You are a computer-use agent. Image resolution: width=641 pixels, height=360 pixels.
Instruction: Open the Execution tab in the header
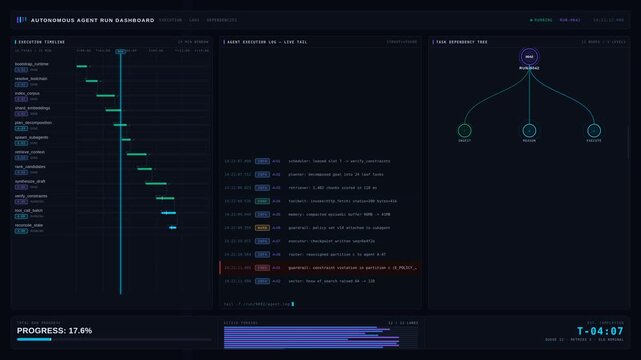click(170, 20)
